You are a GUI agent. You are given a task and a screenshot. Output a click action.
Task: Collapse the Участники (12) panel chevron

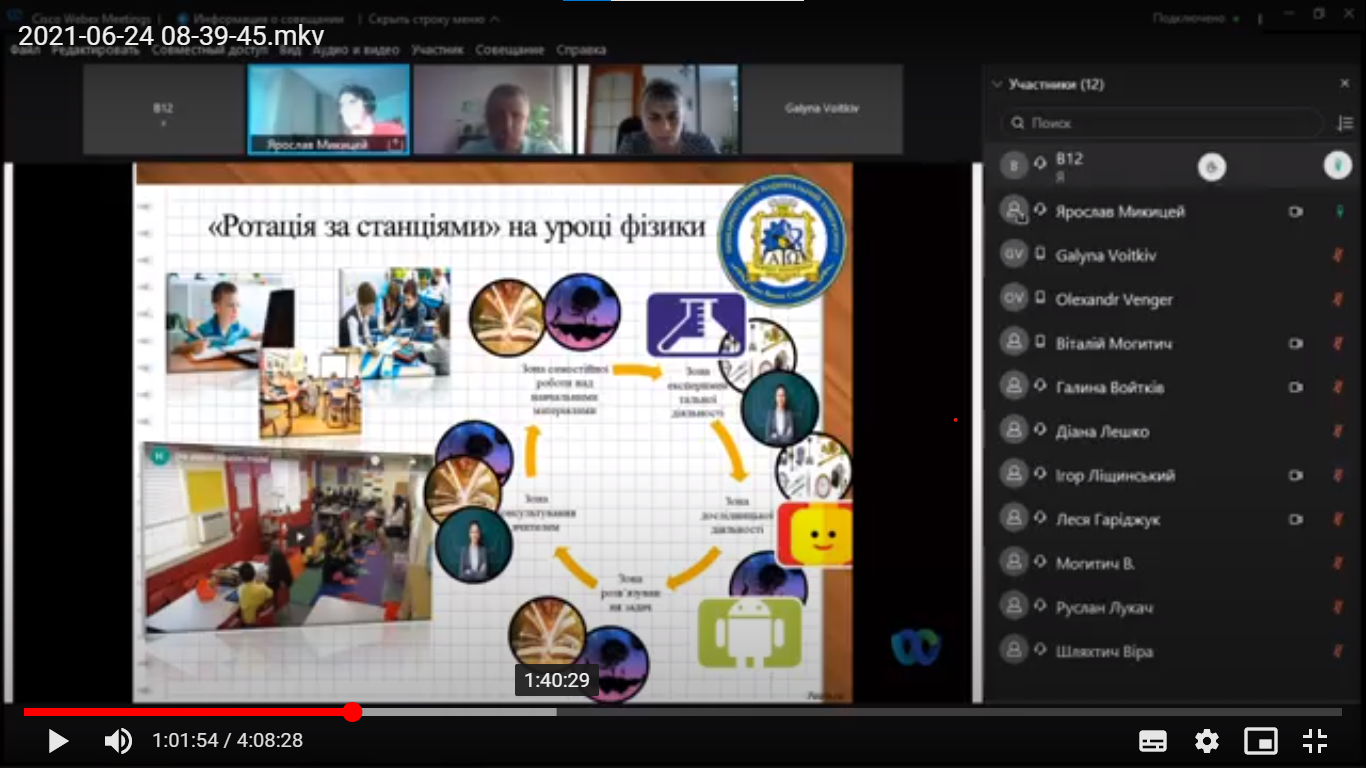tap(997, 85)
